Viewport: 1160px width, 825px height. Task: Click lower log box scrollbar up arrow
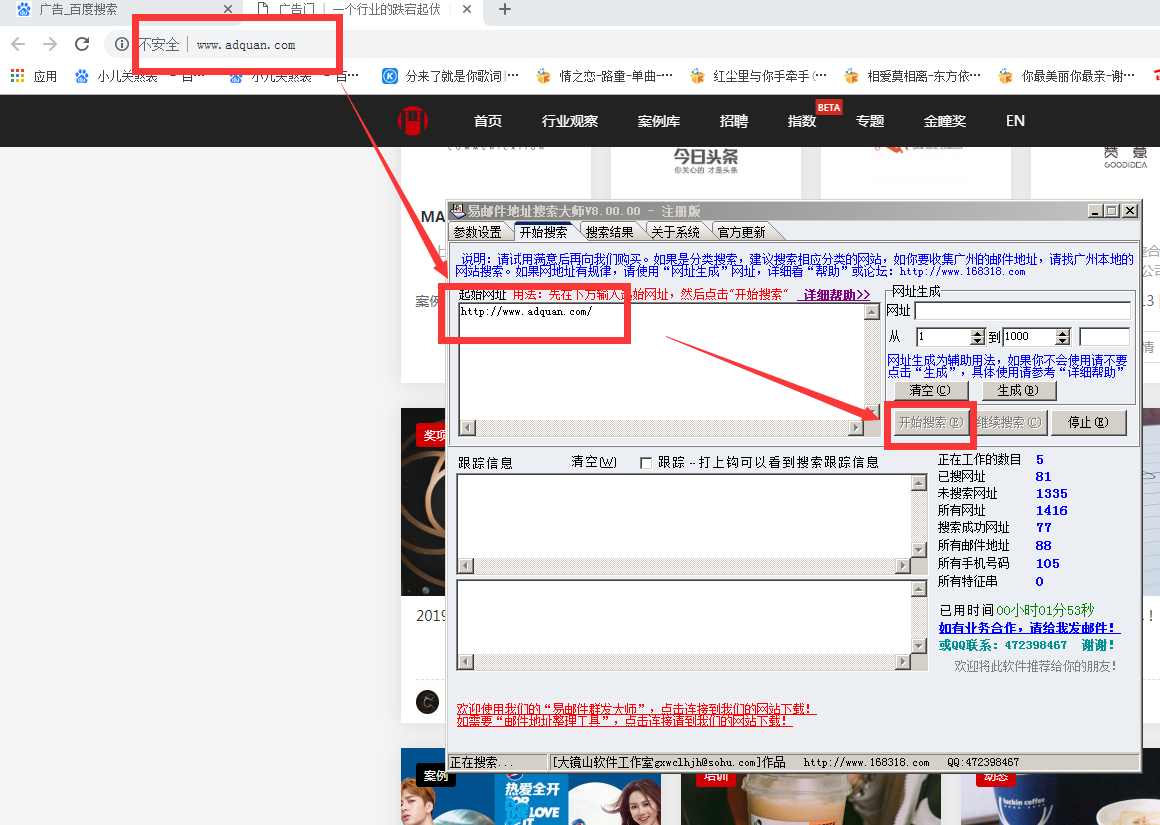919,589
